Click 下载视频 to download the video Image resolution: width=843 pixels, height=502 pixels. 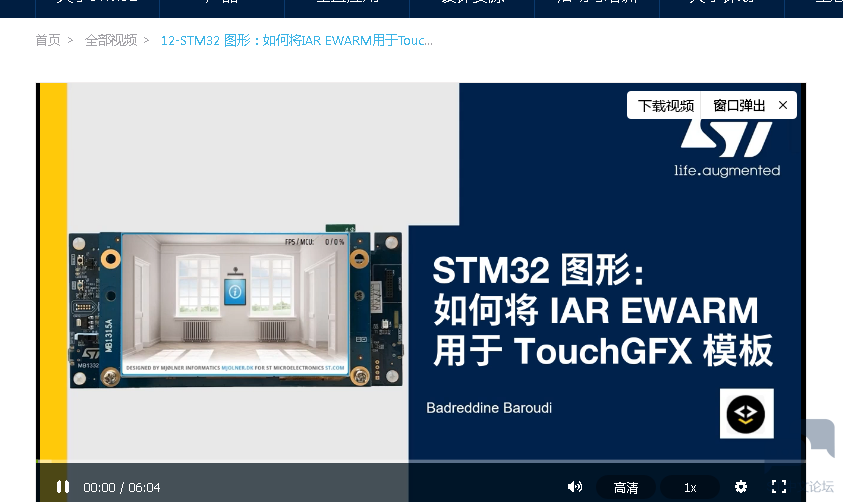pos(666,106)
